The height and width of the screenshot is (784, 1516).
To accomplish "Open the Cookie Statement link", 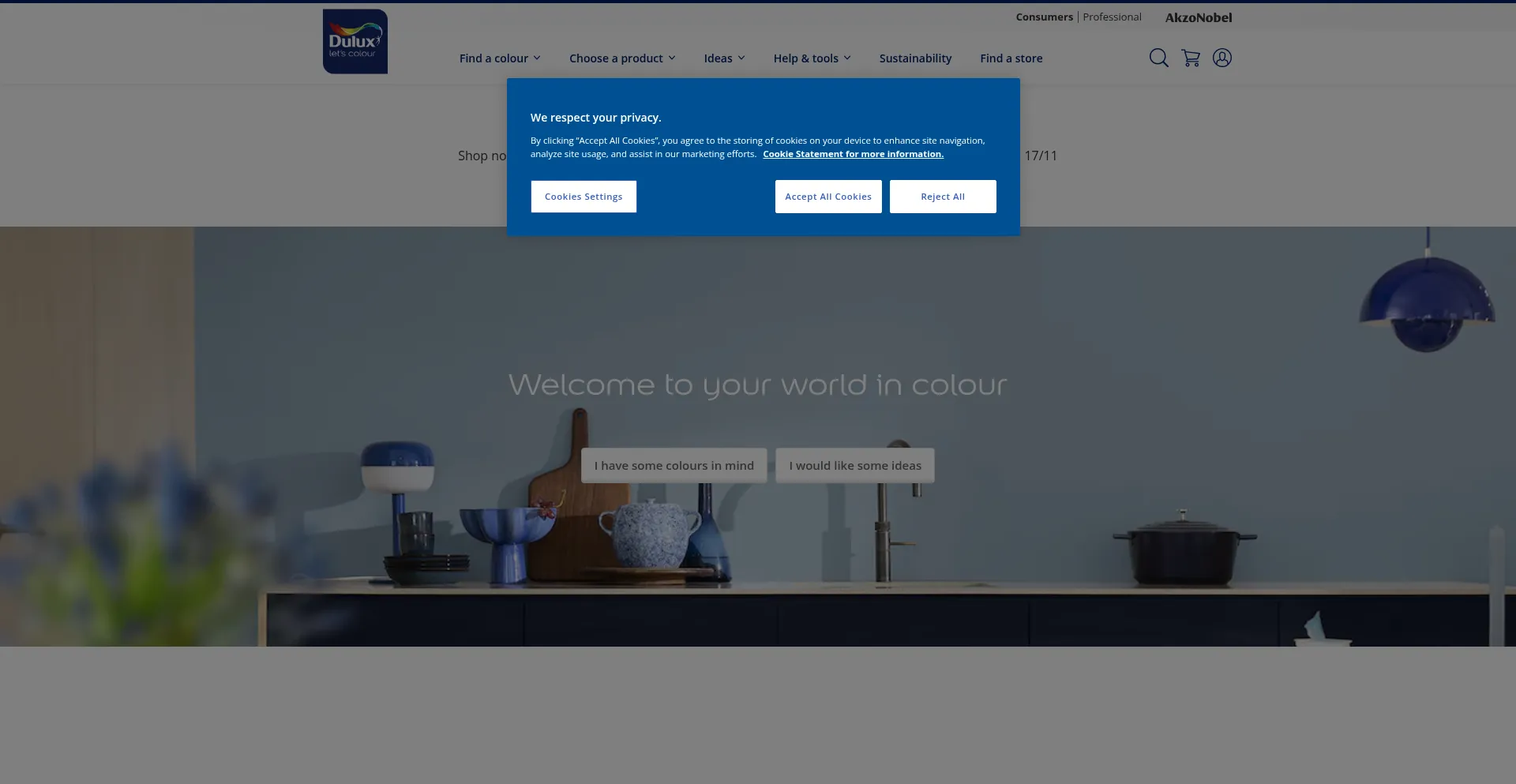I will pos(853,154).
